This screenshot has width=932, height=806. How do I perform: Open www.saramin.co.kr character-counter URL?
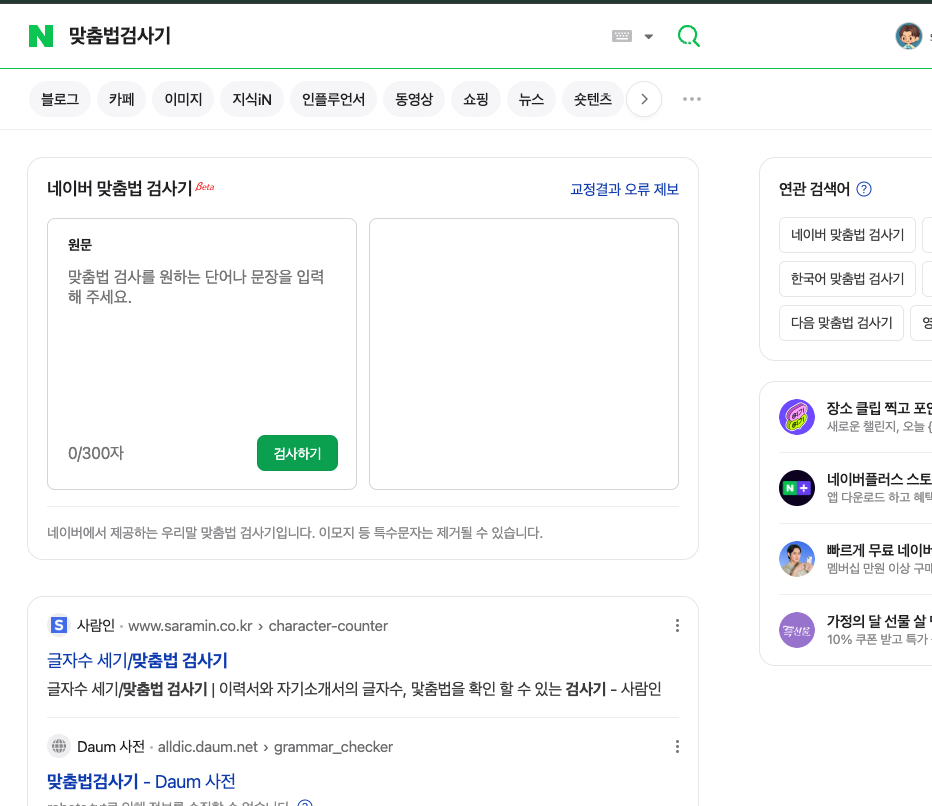[x=258, y=626]
